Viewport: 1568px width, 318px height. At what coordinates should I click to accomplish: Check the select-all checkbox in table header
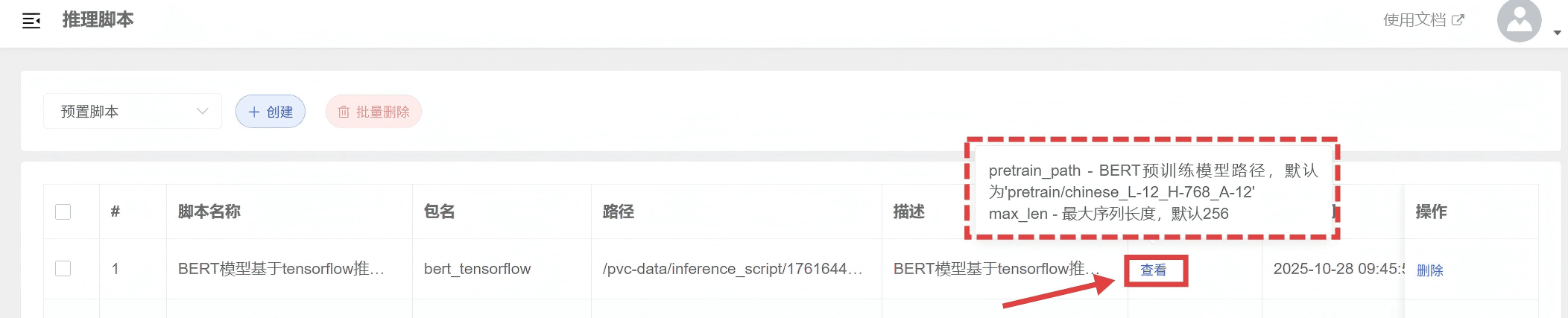(x=63, y=212)
